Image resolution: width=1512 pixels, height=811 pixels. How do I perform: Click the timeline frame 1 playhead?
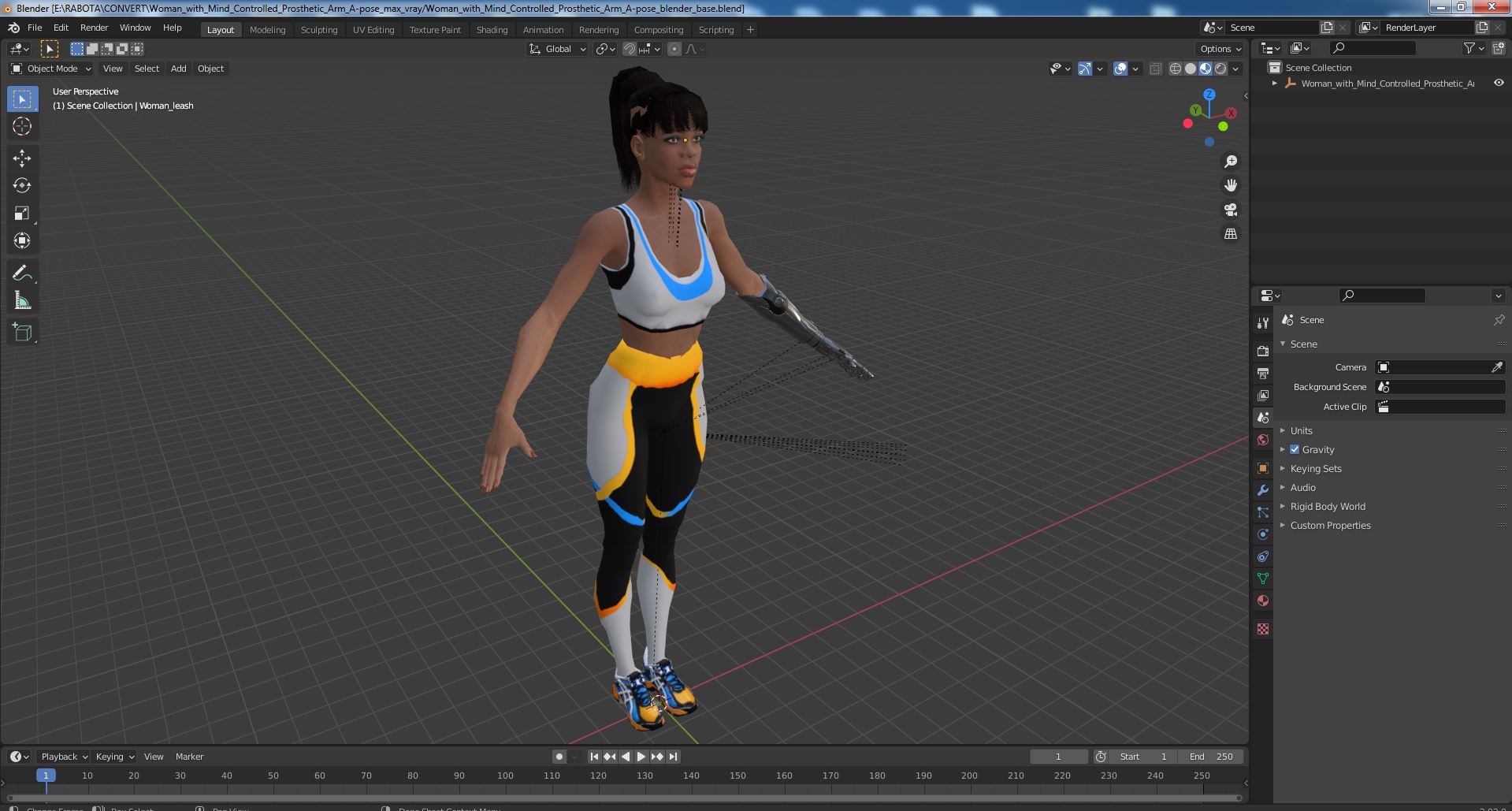point(46,776)
